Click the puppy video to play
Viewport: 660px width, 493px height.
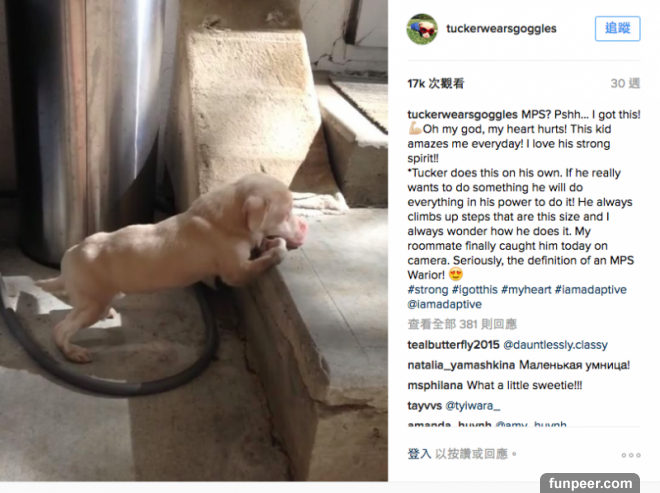(x=194, y=240)
